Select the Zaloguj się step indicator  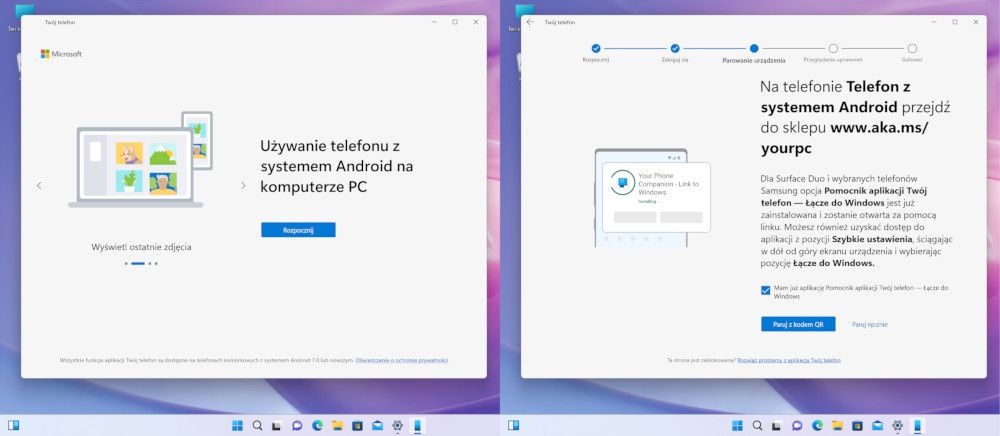tap(675, 48)
